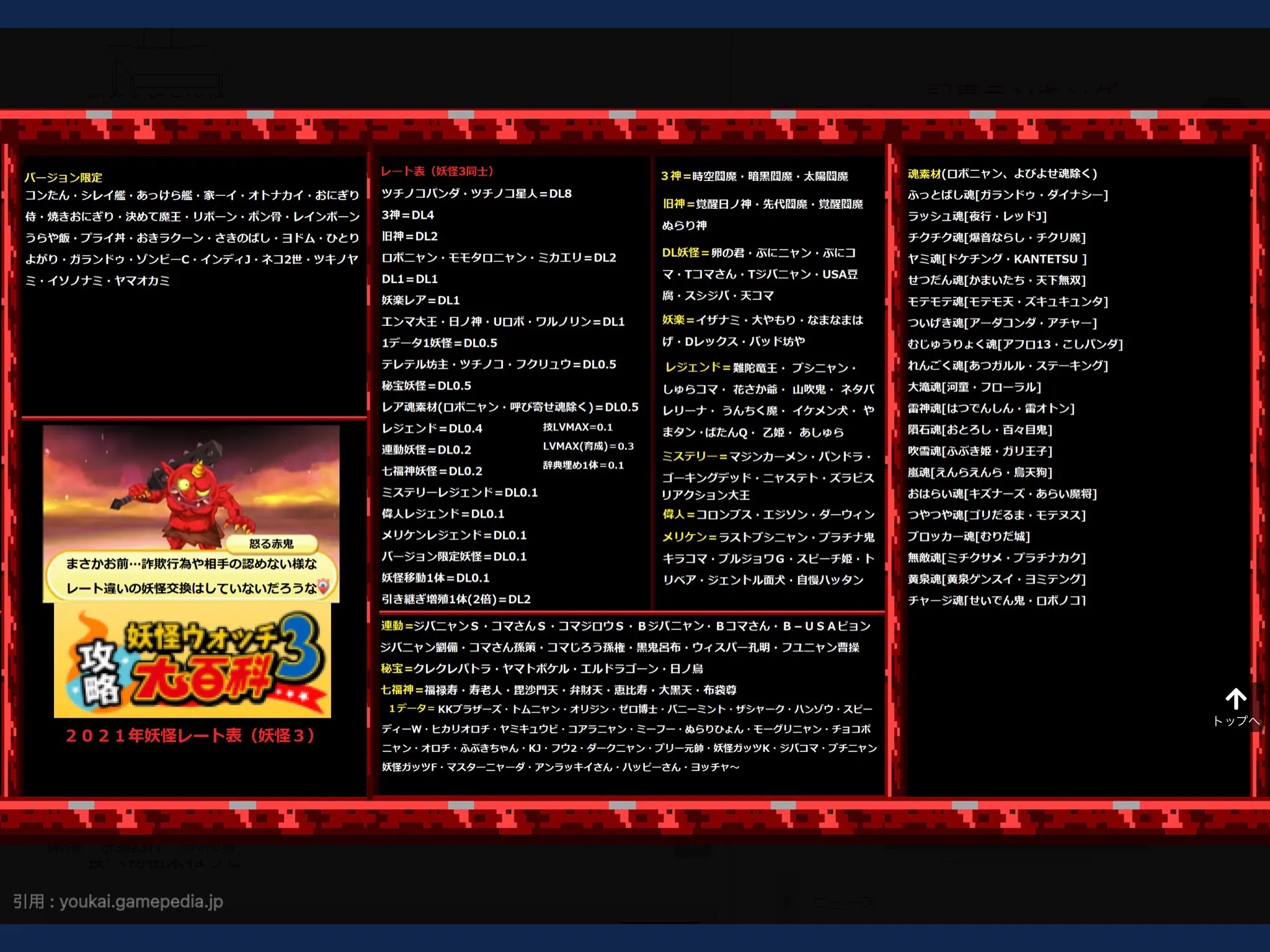Click the ツチノコパンダ・ツチノコ星人=DL8 line

click(x=476, y=193)
